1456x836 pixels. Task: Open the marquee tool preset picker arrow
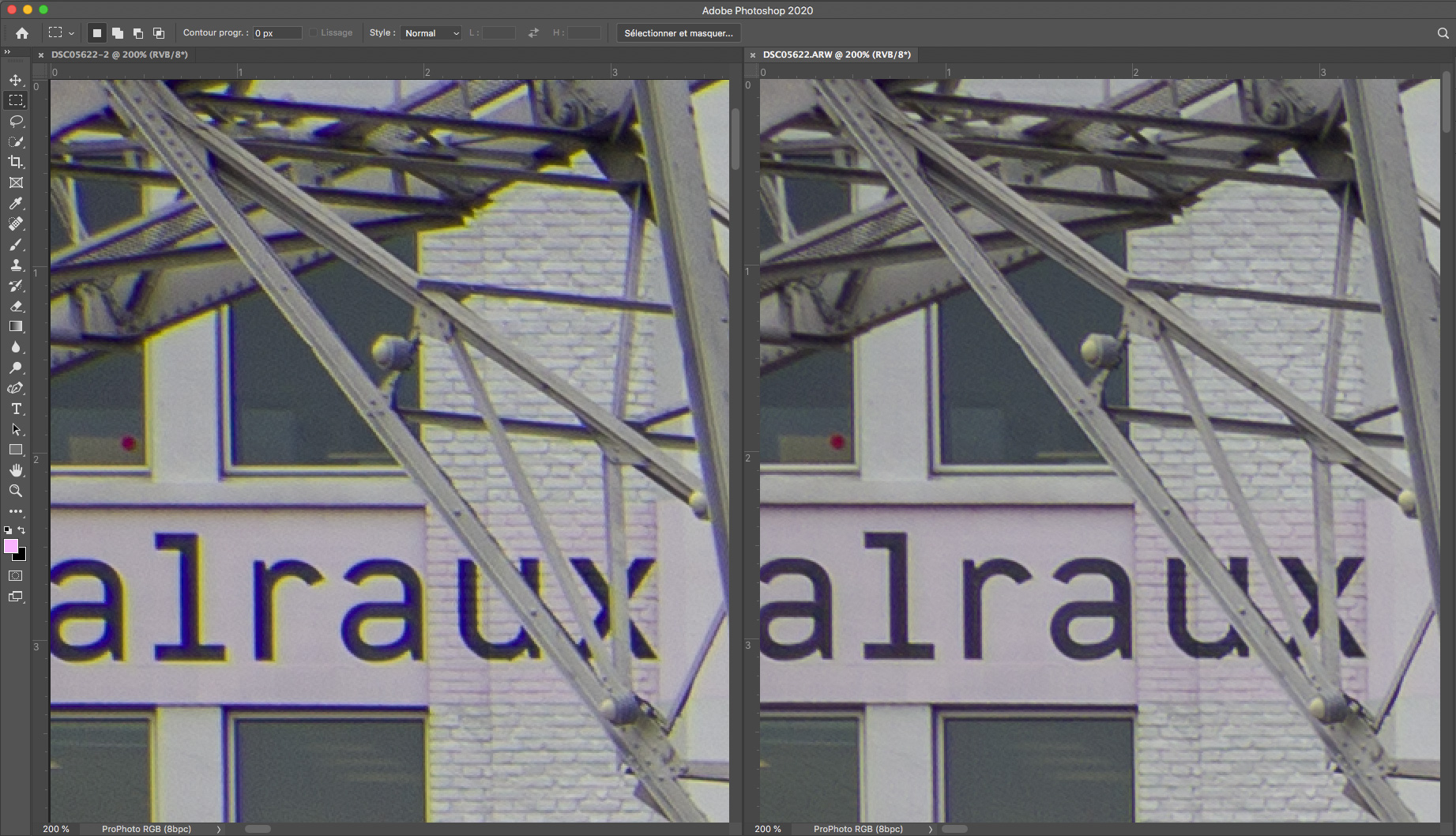coord(71,33)
